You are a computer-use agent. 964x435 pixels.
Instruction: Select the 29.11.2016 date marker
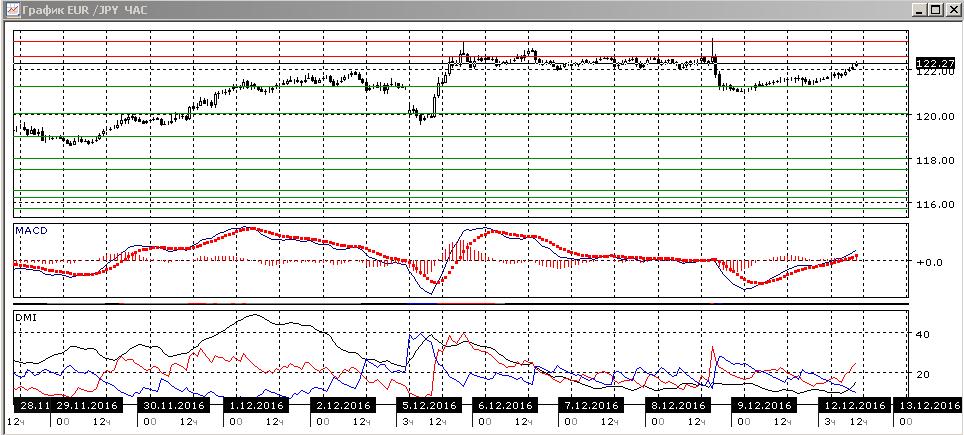coord(88,406)
